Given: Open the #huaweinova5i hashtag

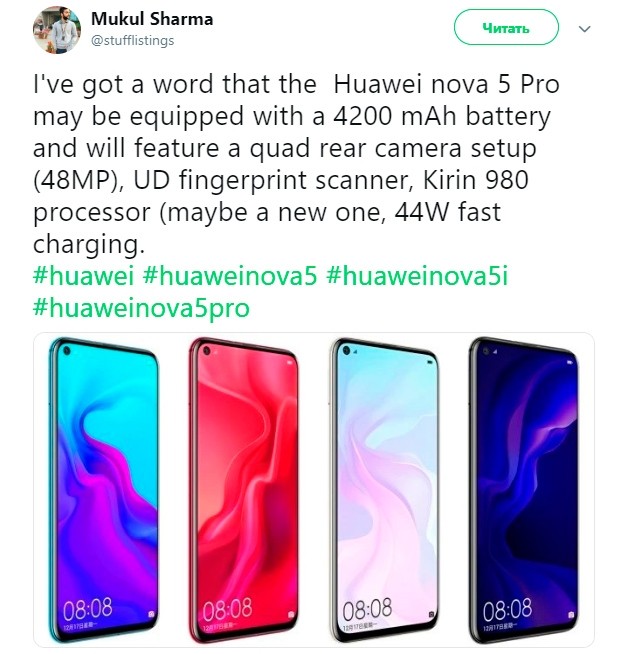Looking at the screenshot, I should [x=418, y=276].
